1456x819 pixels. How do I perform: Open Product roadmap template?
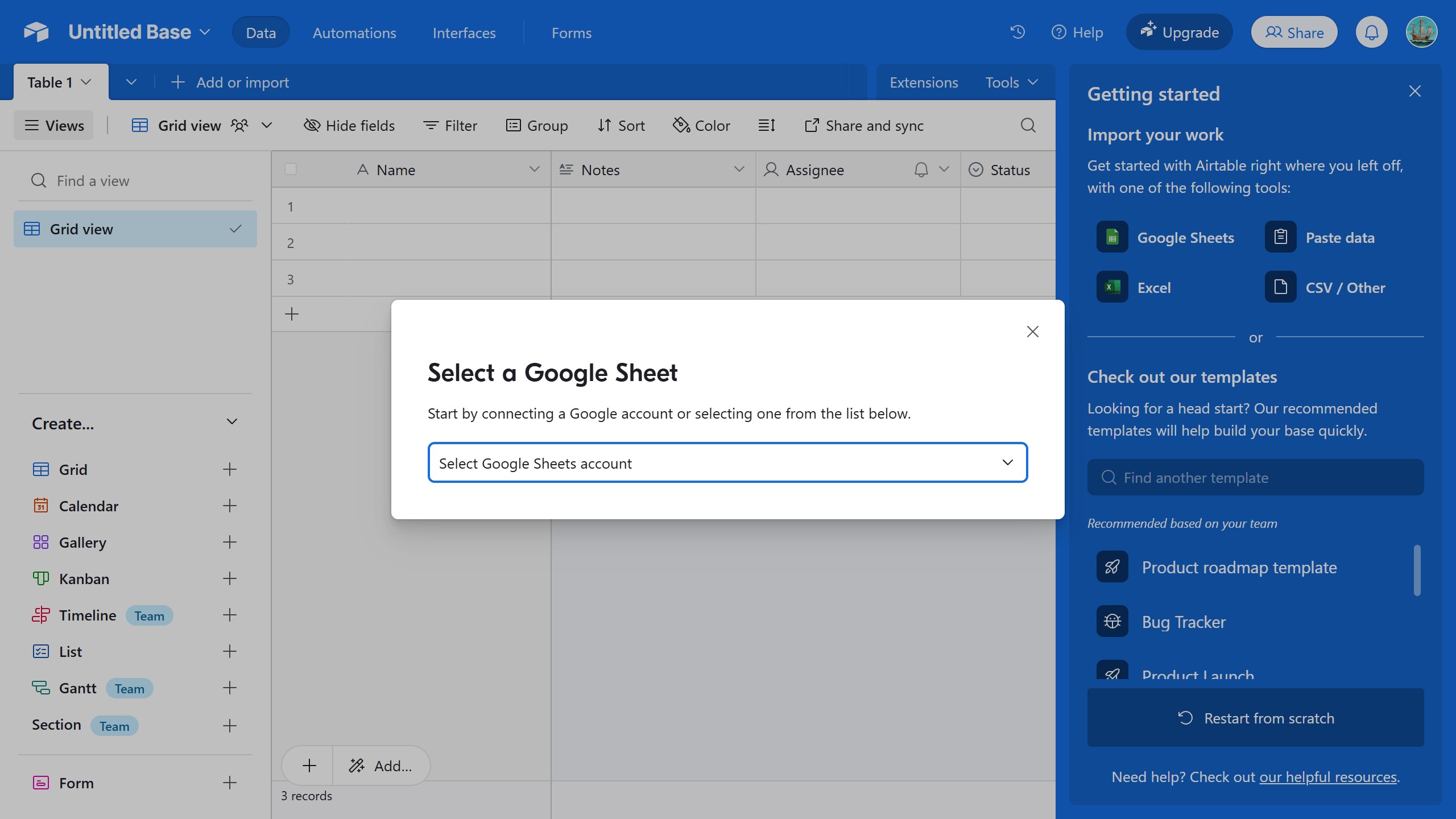pos(1217,567)
